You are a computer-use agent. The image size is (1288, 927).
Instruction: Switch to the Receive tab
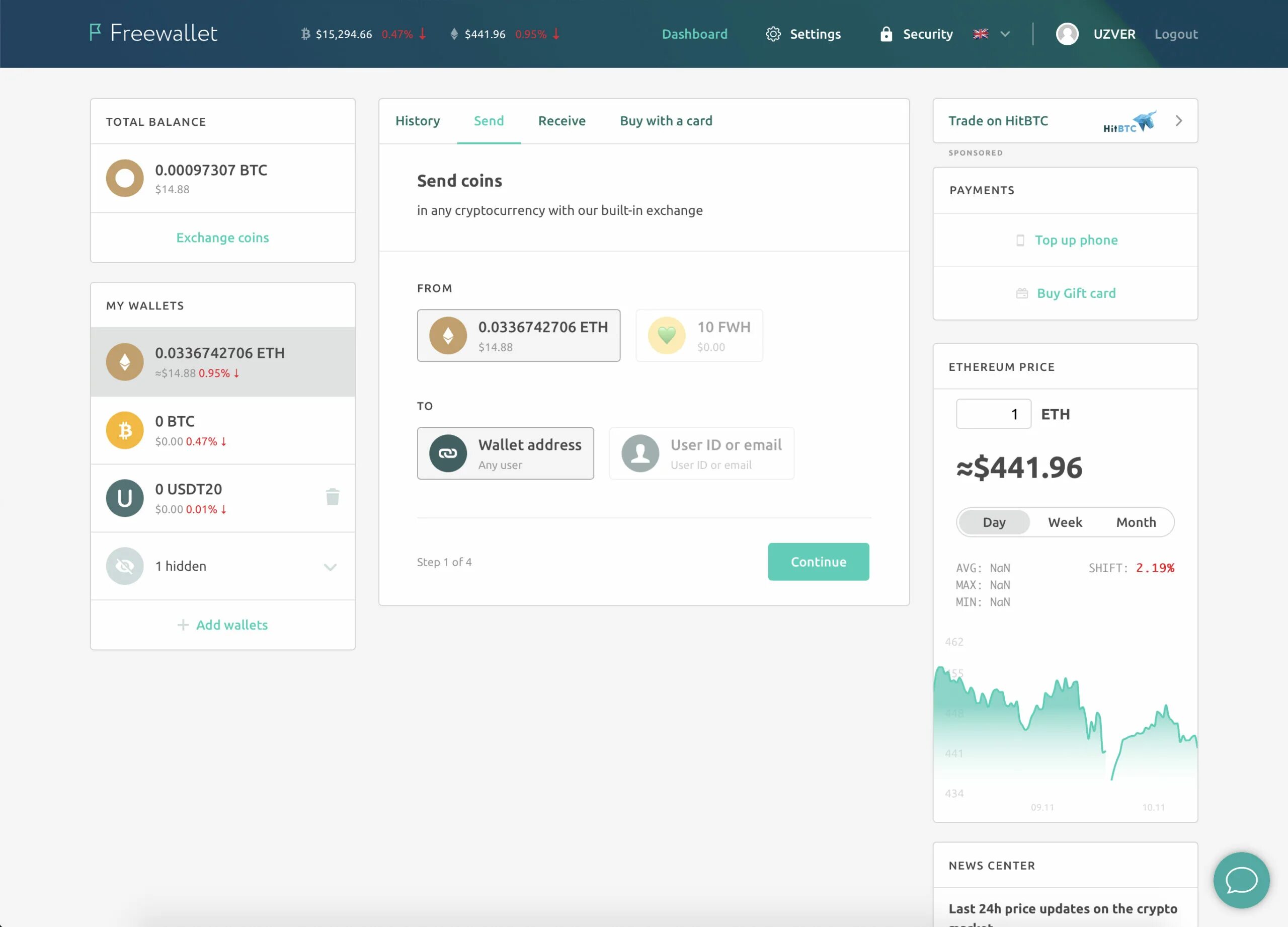tap(561, 121)
